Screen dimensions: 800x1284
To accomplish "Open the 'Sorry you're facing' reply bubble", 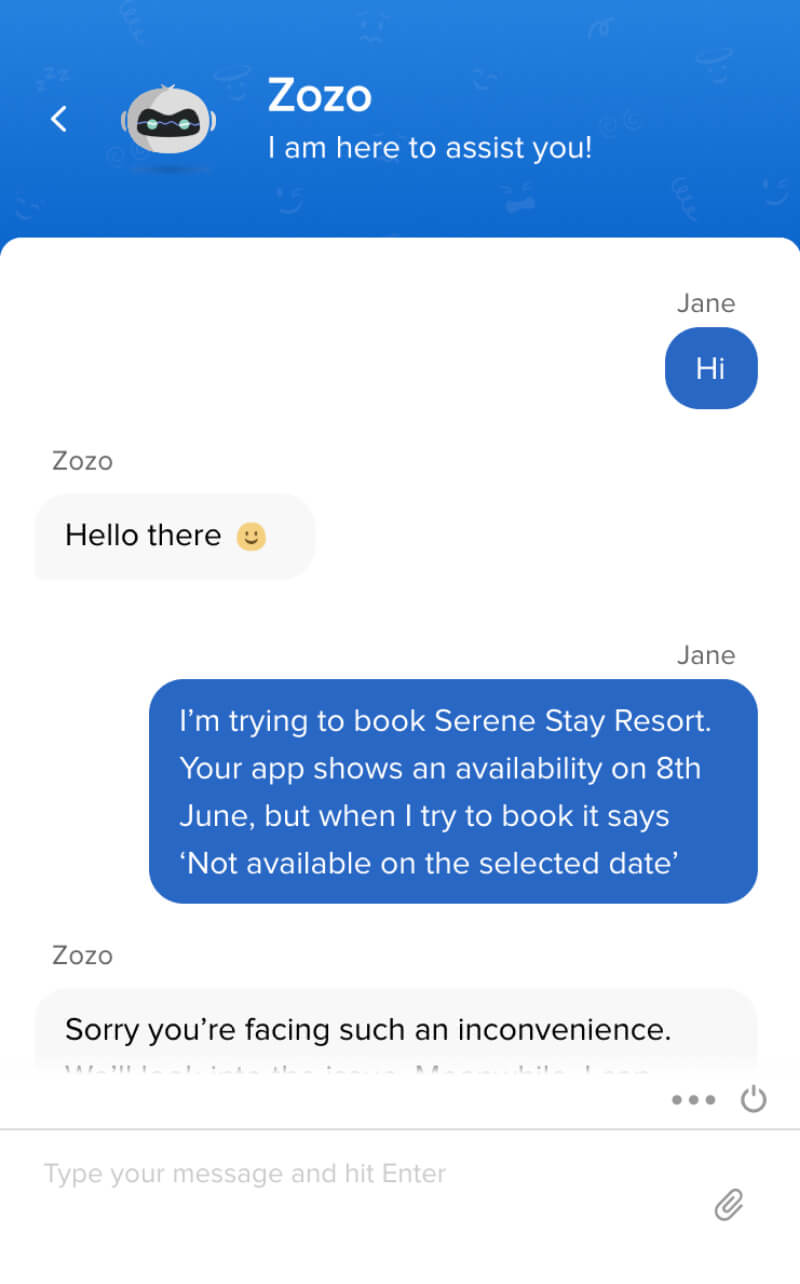I will click(396, 1031).
